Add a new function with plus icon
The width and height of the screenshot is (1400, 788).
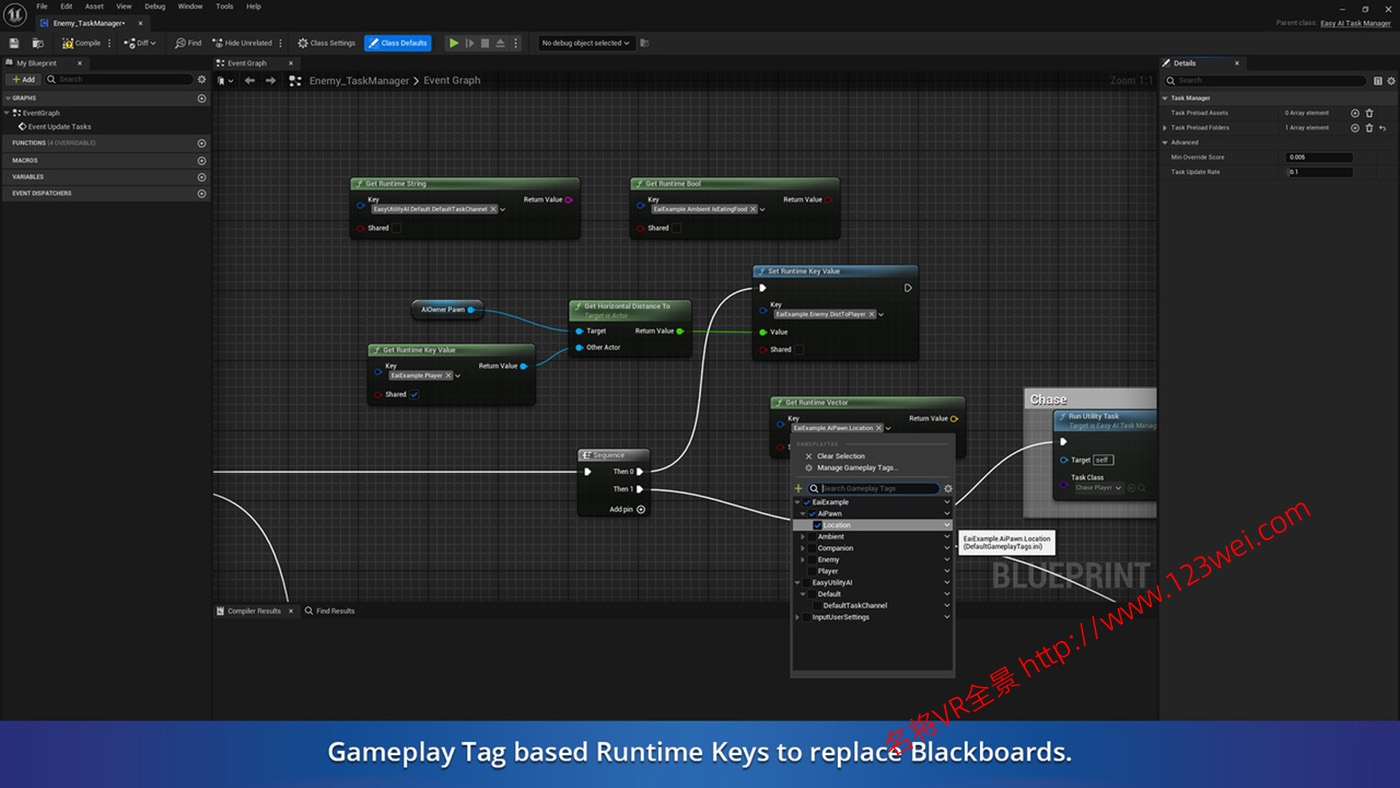[x=202, y=143]
